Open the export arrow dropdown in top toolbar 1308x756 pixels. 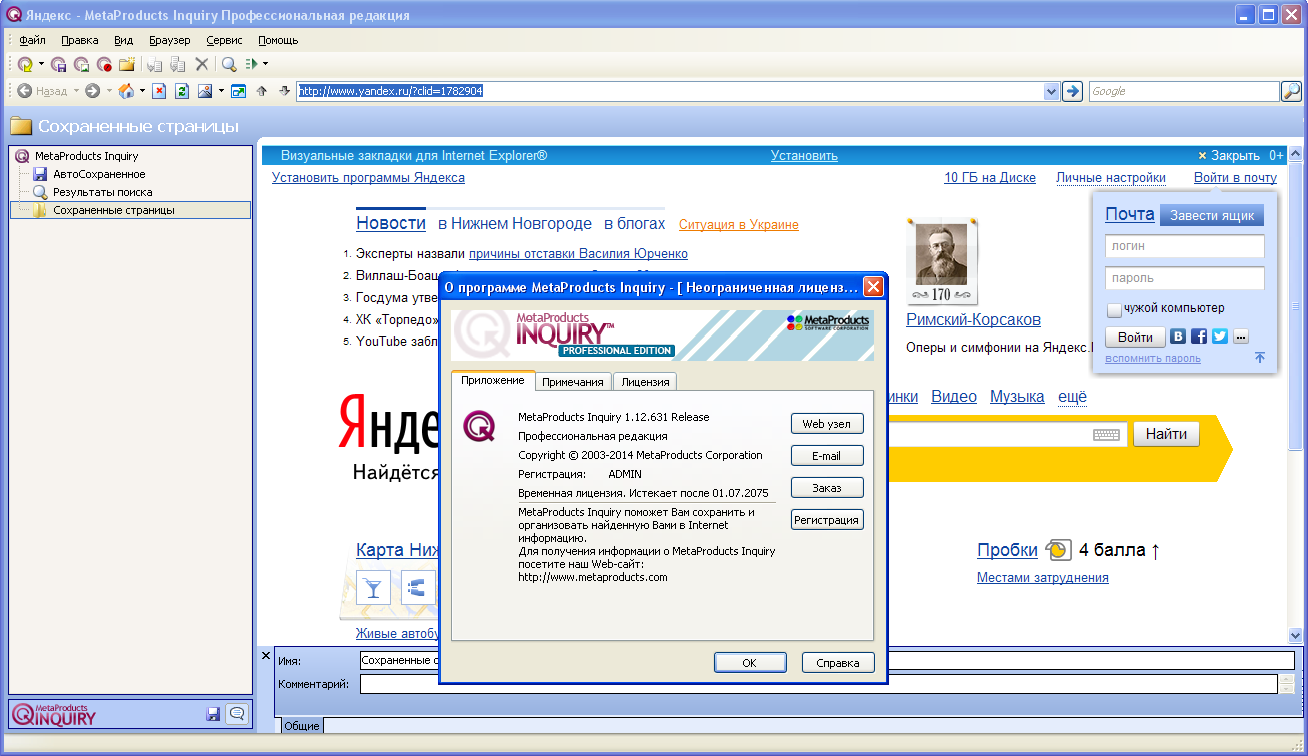(266, 64)
